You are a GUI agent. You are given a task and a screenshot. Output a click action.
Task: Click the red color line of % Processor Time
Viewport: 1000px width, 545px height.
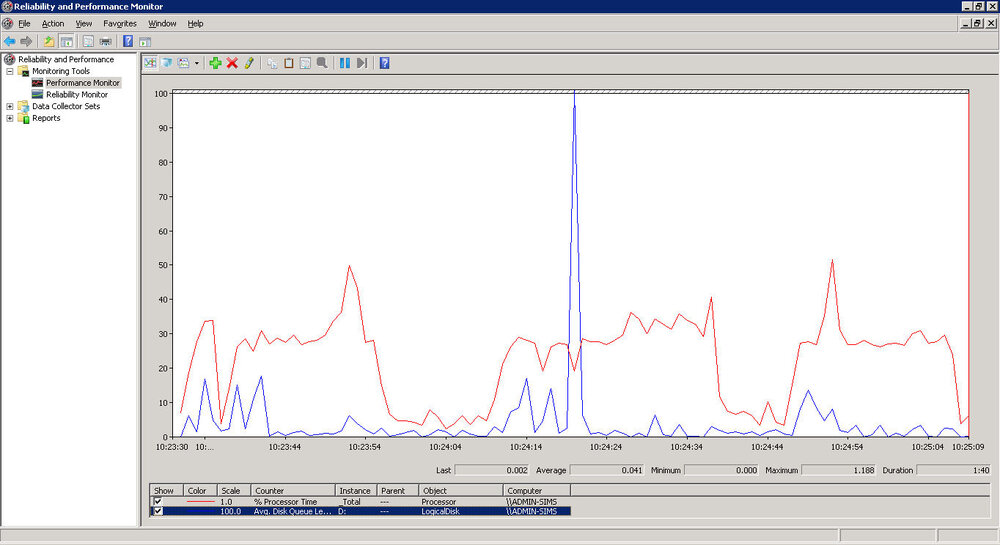(x=200, y=502)
